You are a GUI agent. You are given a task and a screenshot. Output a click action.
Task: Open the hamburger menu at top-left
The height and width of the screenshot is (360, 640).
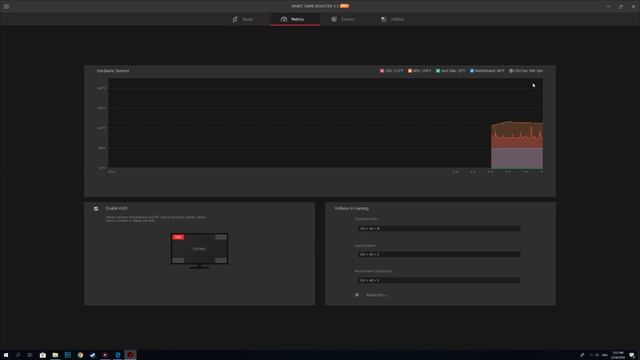[x=7, y=7]
